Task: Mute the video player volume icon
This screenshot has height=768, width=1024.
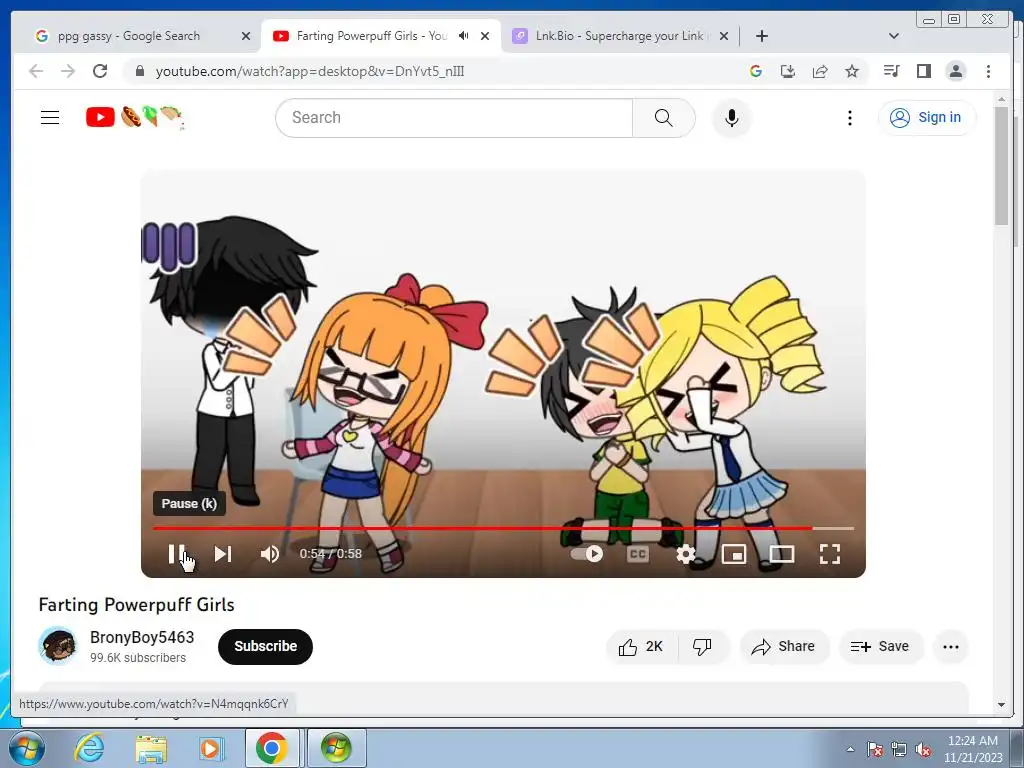Action: coord(270,554)
